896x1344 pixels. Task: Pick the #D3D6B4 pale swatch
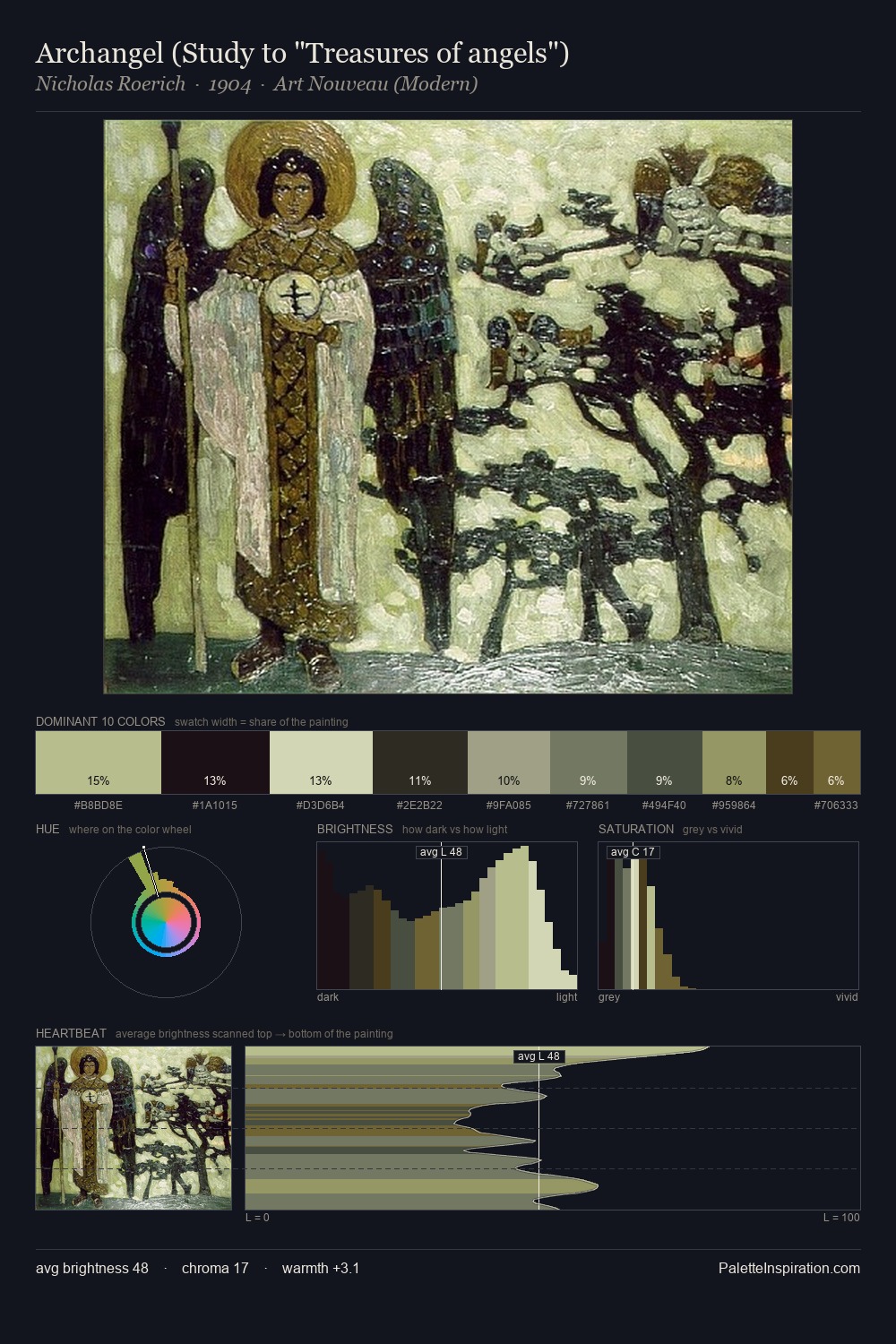tap(321, 762)
